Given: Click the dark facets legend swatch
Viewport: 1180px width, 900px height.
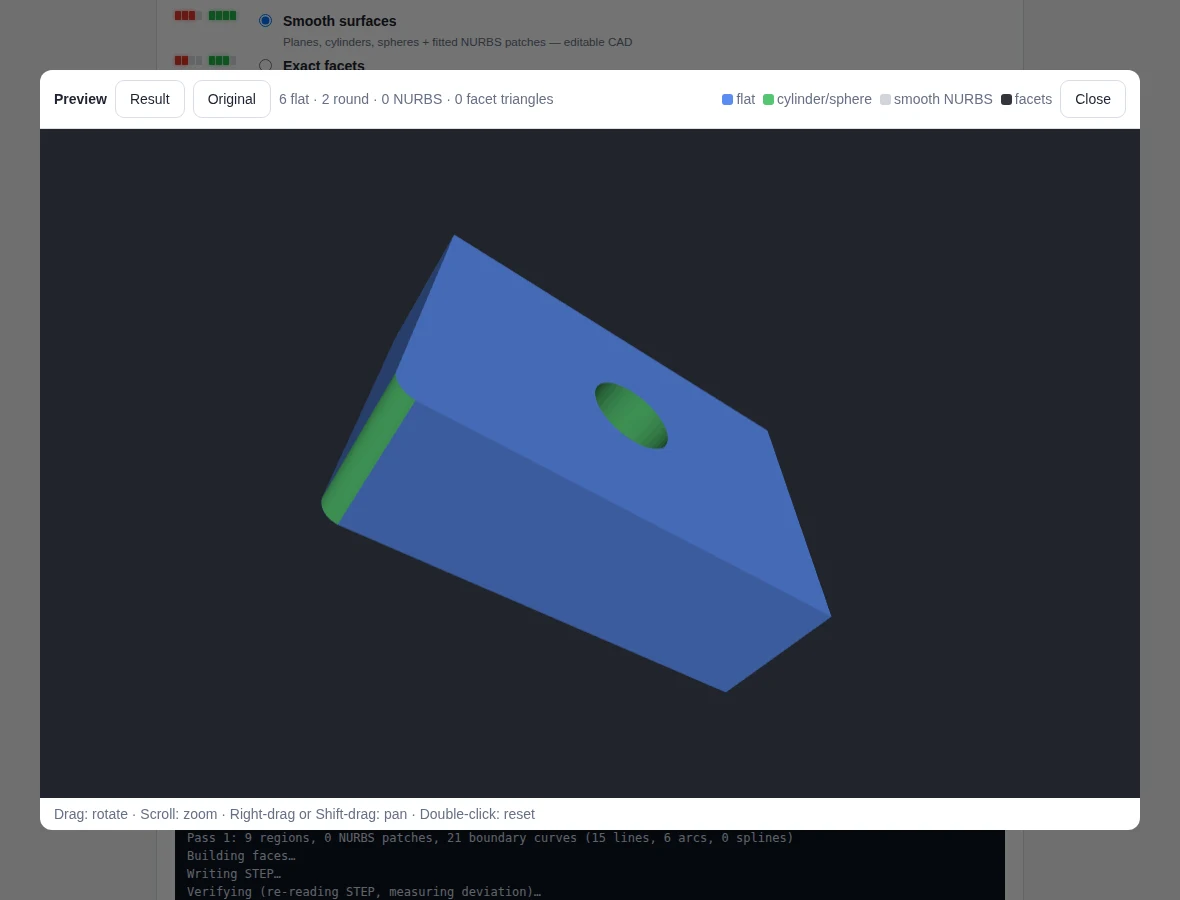Looking at the screenshot, I should [1006, 99].
